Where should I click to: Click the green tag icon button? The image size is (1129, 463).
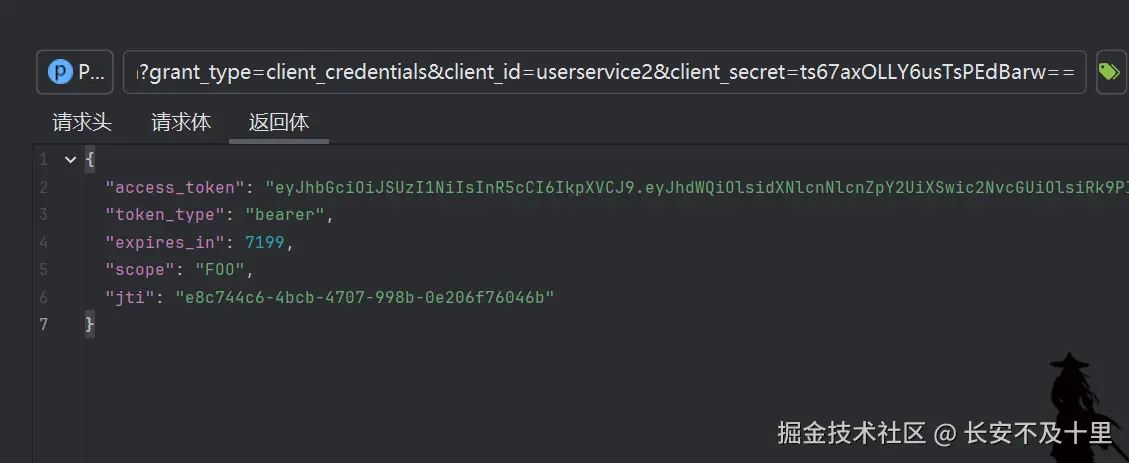coord(1109,72)
